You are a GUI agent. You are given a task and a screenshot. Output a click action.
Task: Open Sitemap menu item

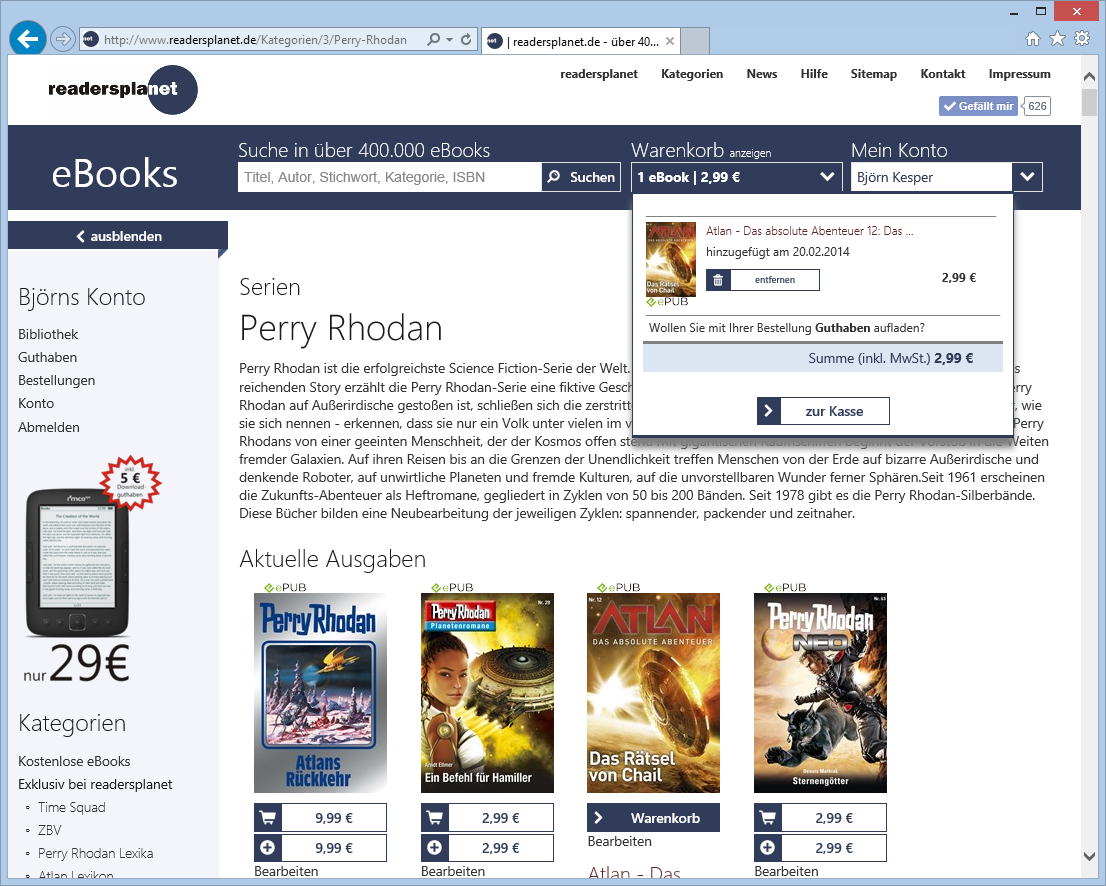873,74
